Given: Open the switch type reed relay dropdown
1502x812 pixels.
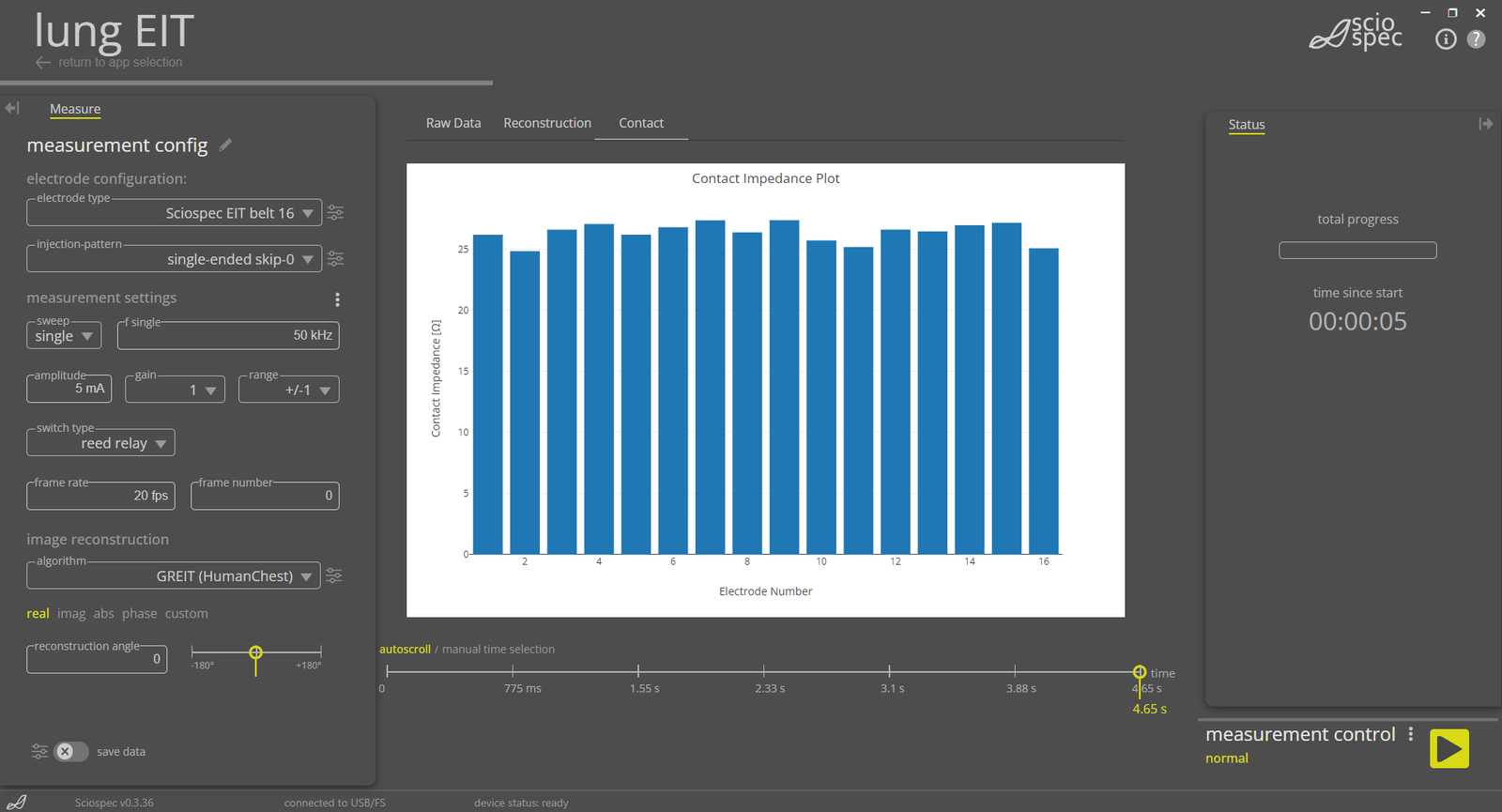Looking at the screenshot, I should click(161, 444).
